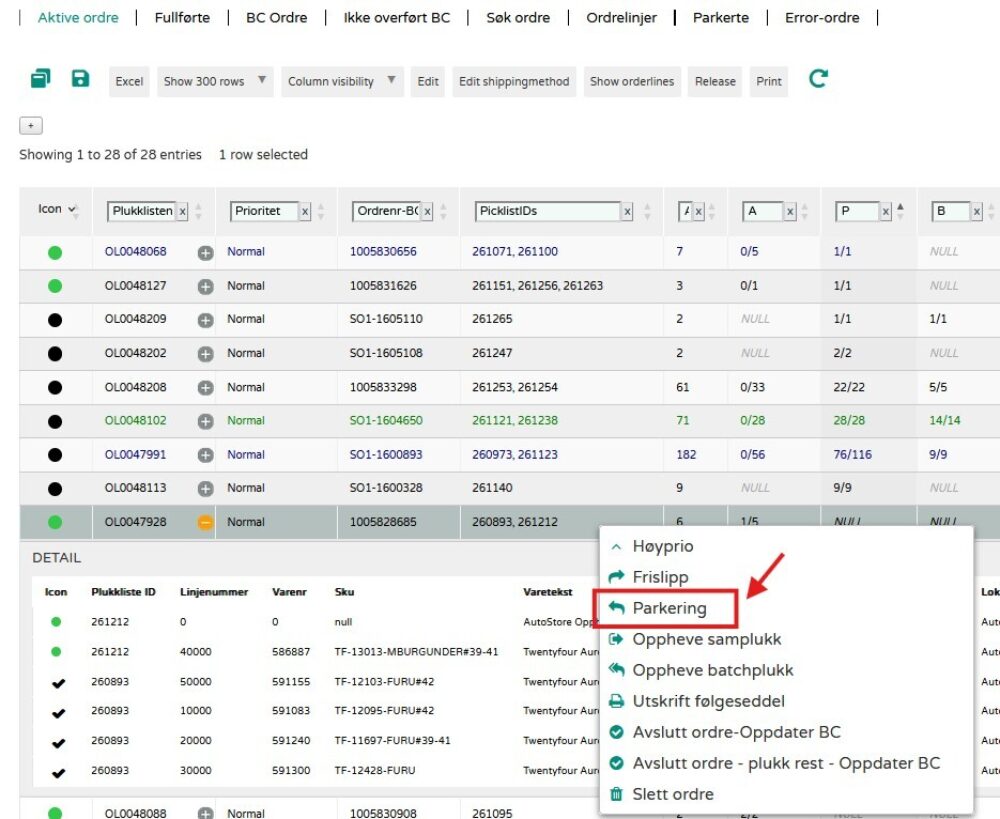Viewport: 1000px width, 819px height.
Task: Open the Error-ordre tab
Action: [822, 18]
